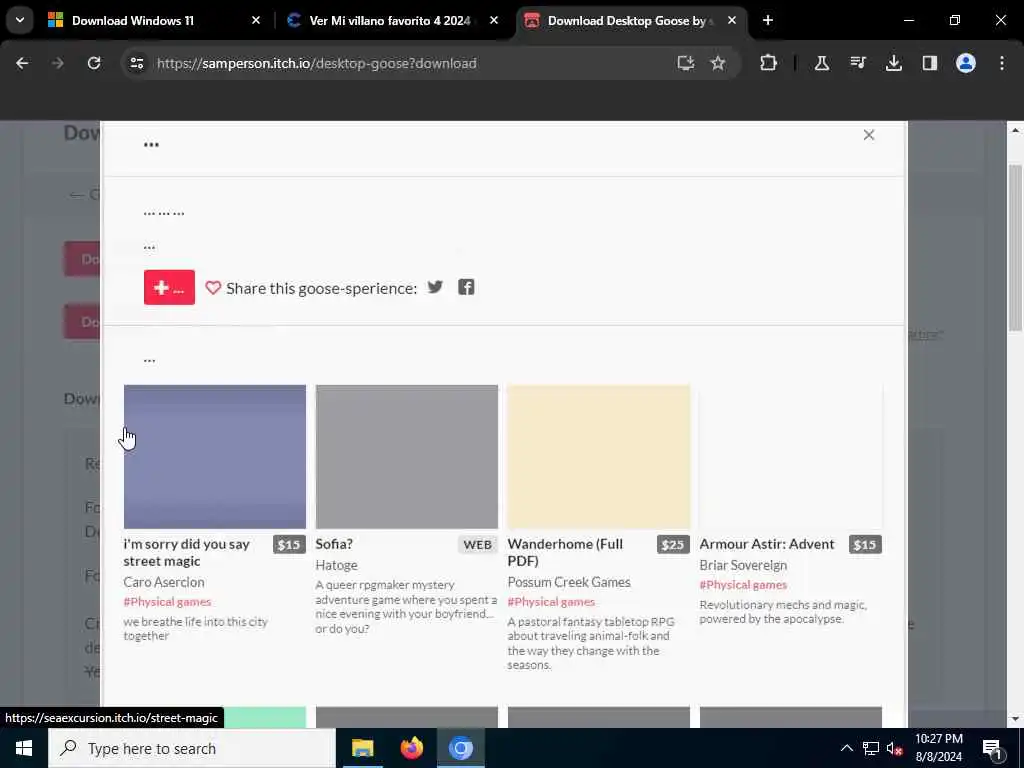Open Wanderhome (Full PDF) title link
1024x768 pixels.
point(566,552)
